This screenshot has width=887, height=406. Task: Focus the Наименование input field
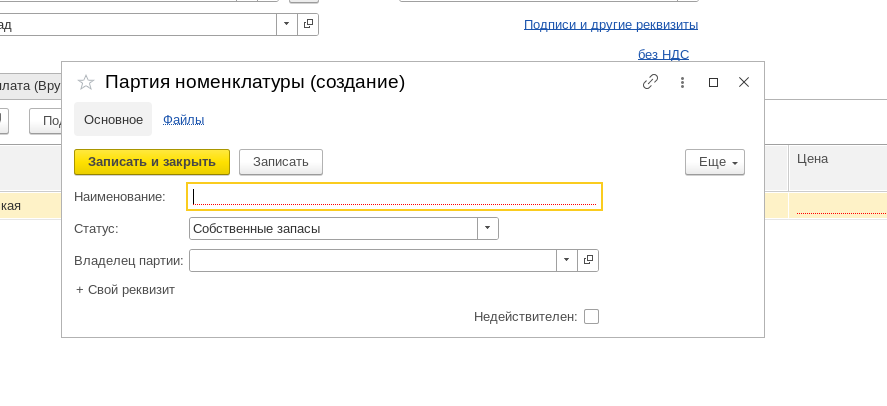click(395, 197)
